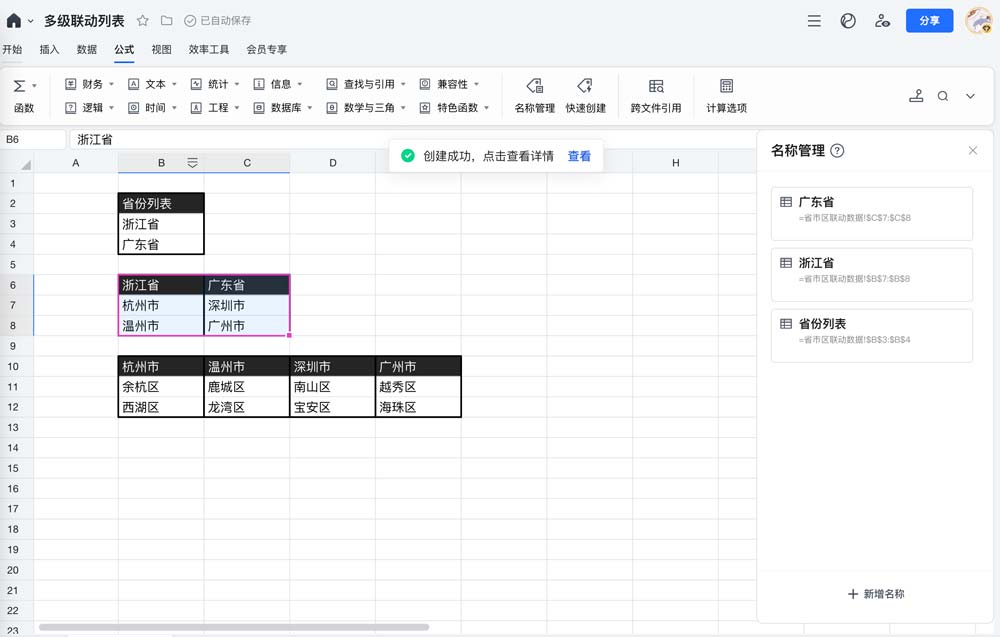
Task: Click the formula bar showing 浙江省
Action: pyautogui.click(x=400, y=139)
